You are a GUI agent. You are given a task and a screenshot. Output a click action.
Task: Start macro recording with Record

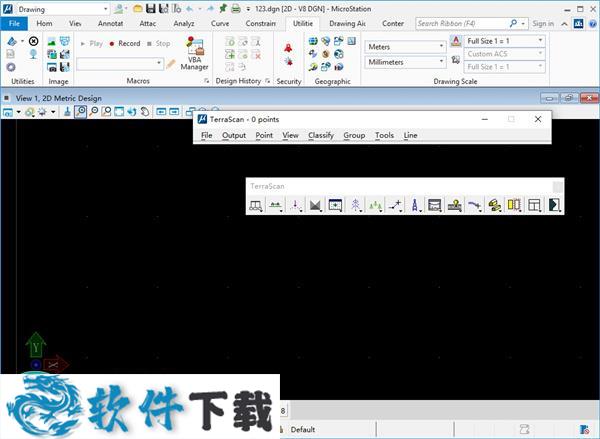click(x=125, y=44)
